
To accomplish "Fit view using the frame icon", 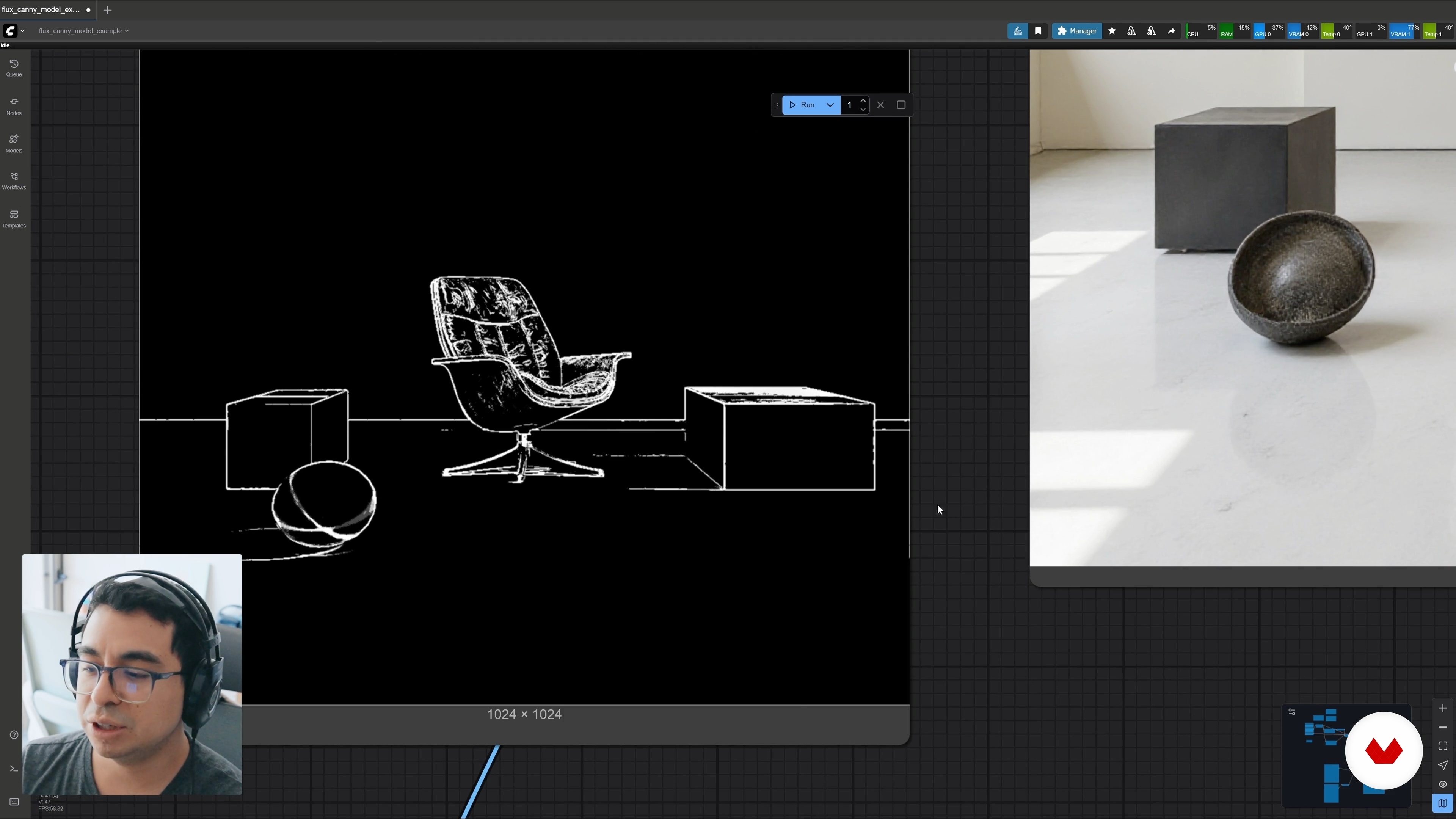I will tap(1442, 746).
